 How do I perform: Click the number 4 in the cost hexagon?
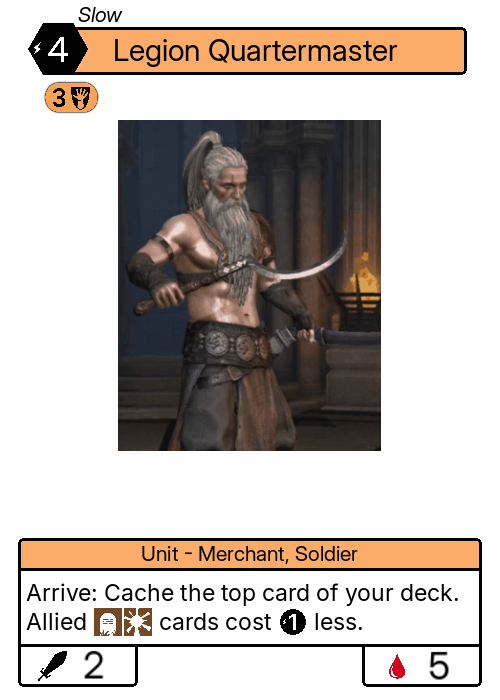pyautogui.click(x=58, y=50)
